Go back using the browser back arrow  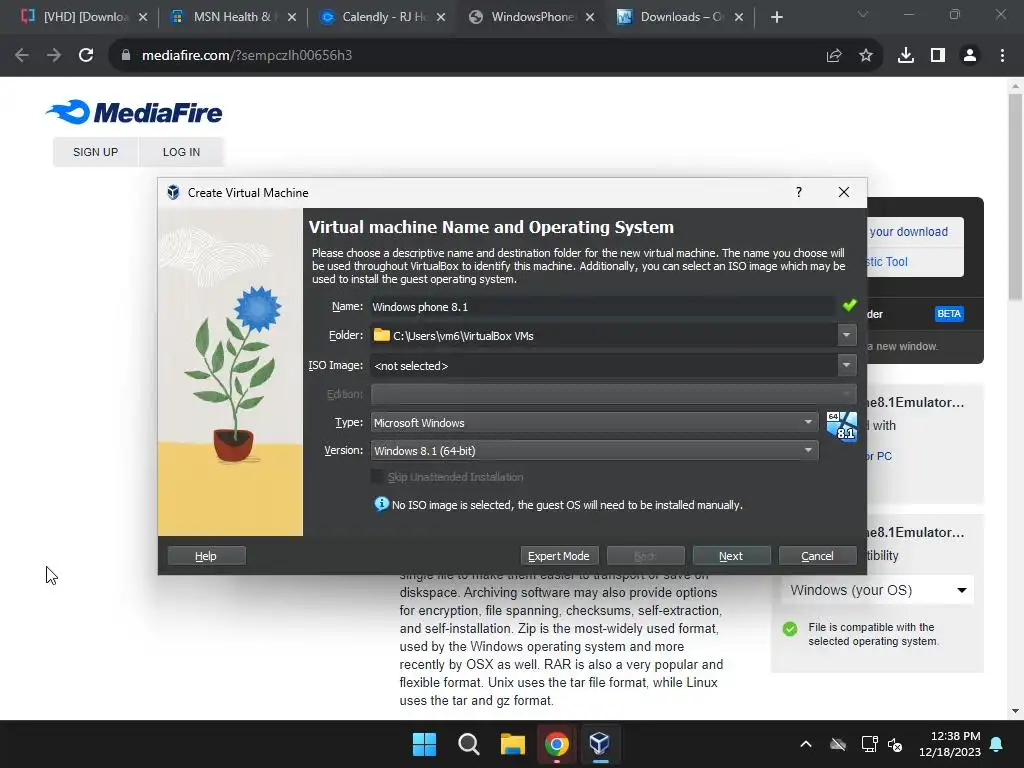coord(22,56)
